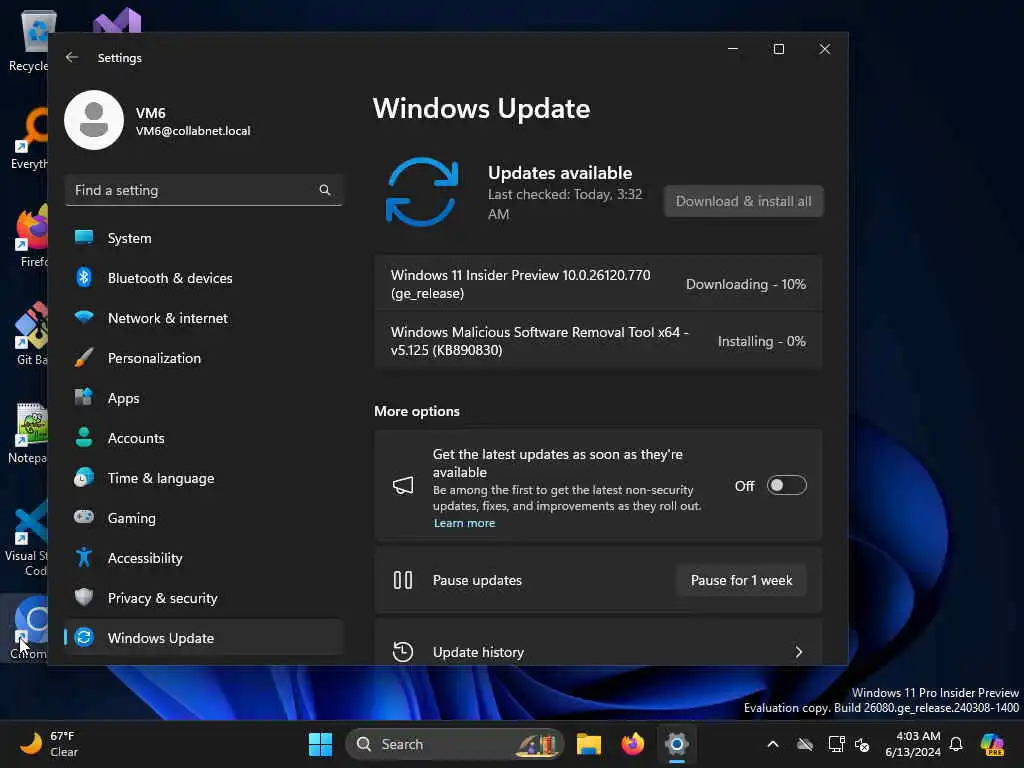Click the VM6@collabnet.local account text
This screenshot has width=1024, height=768.
193,131
